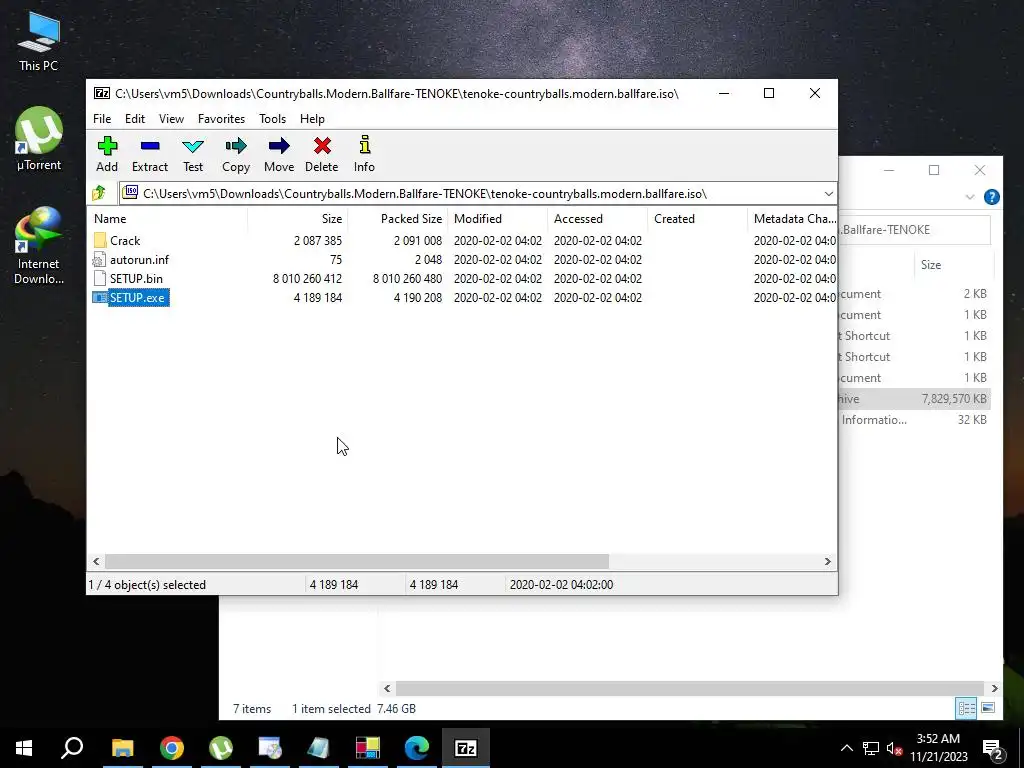Select the 7,829,570 KB archive row
The width and height of the screenshot is (1024, 768).
pos(914,399)
